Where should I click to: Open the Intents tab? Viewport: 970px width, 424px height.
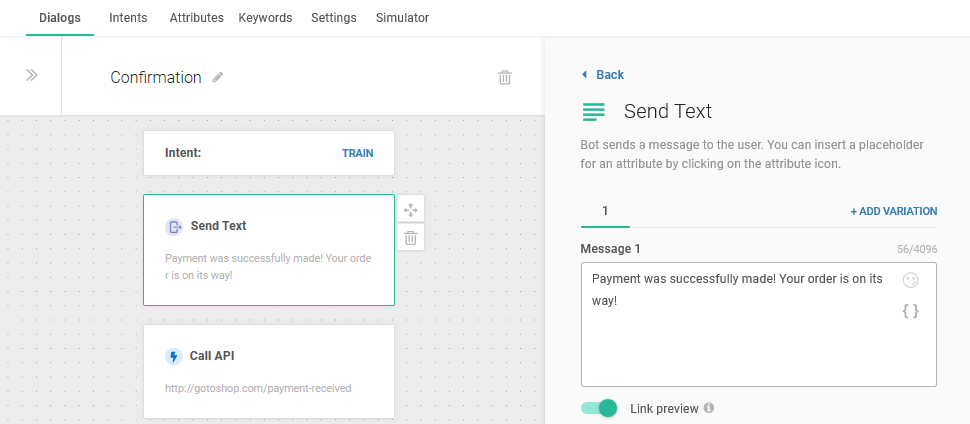pyautogui.click(x=128, y=18)
